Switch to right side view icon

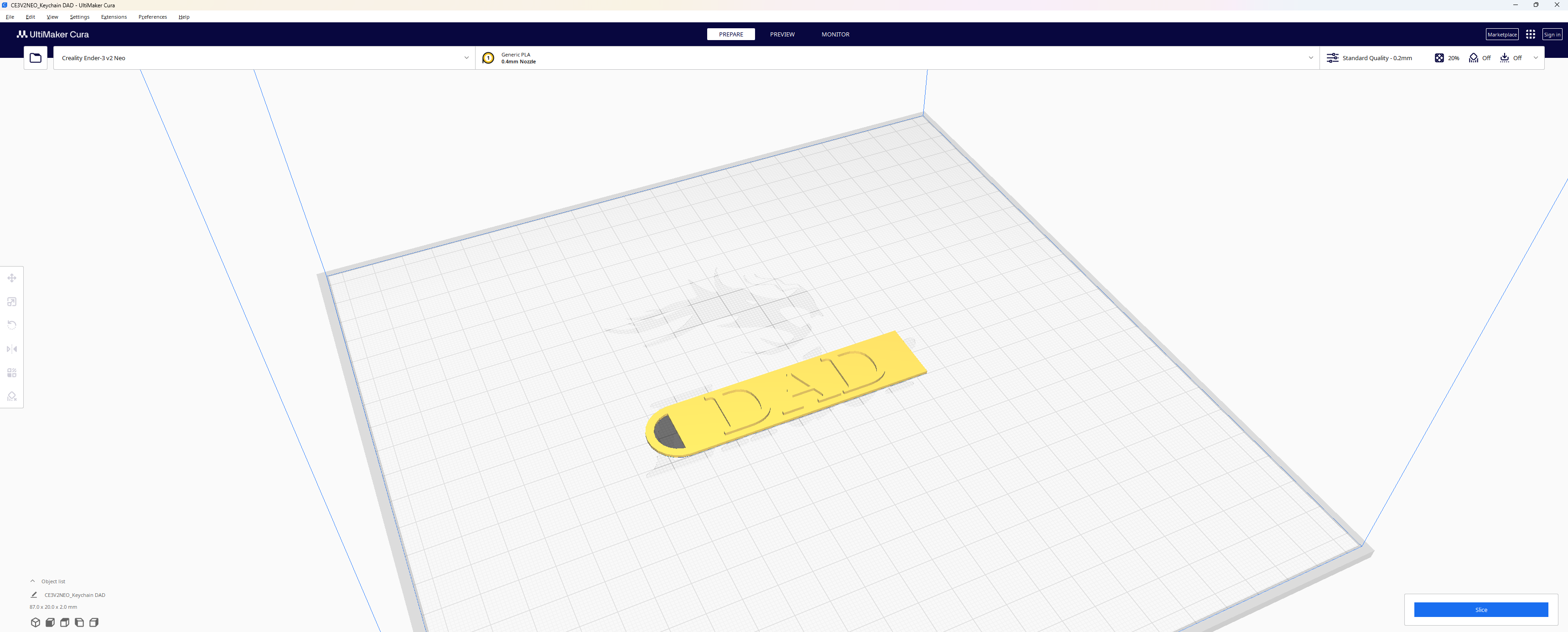[x=94, y=622]
